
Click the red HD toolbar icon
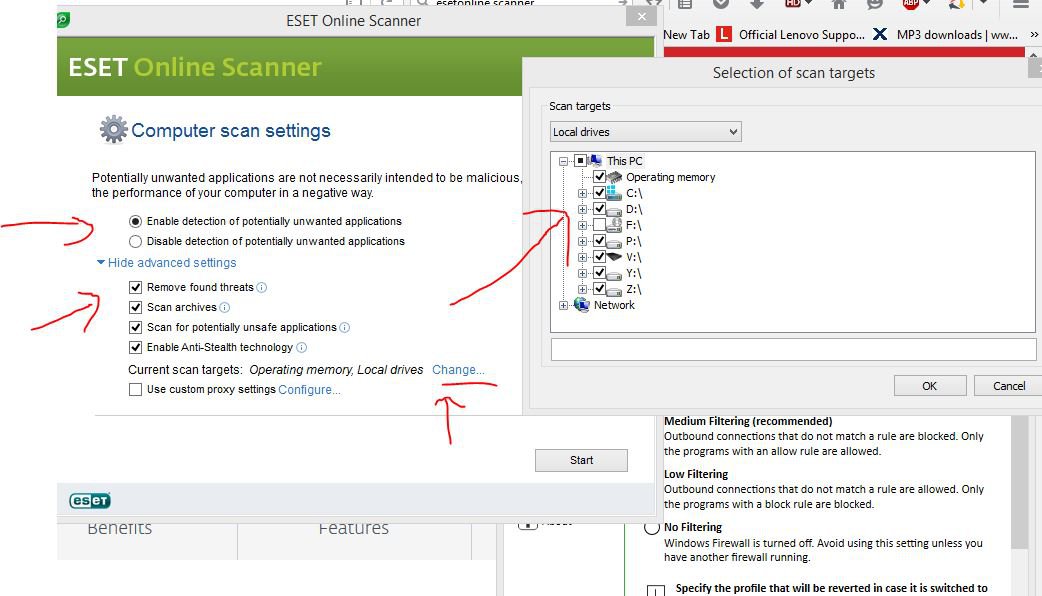(793, 4)
